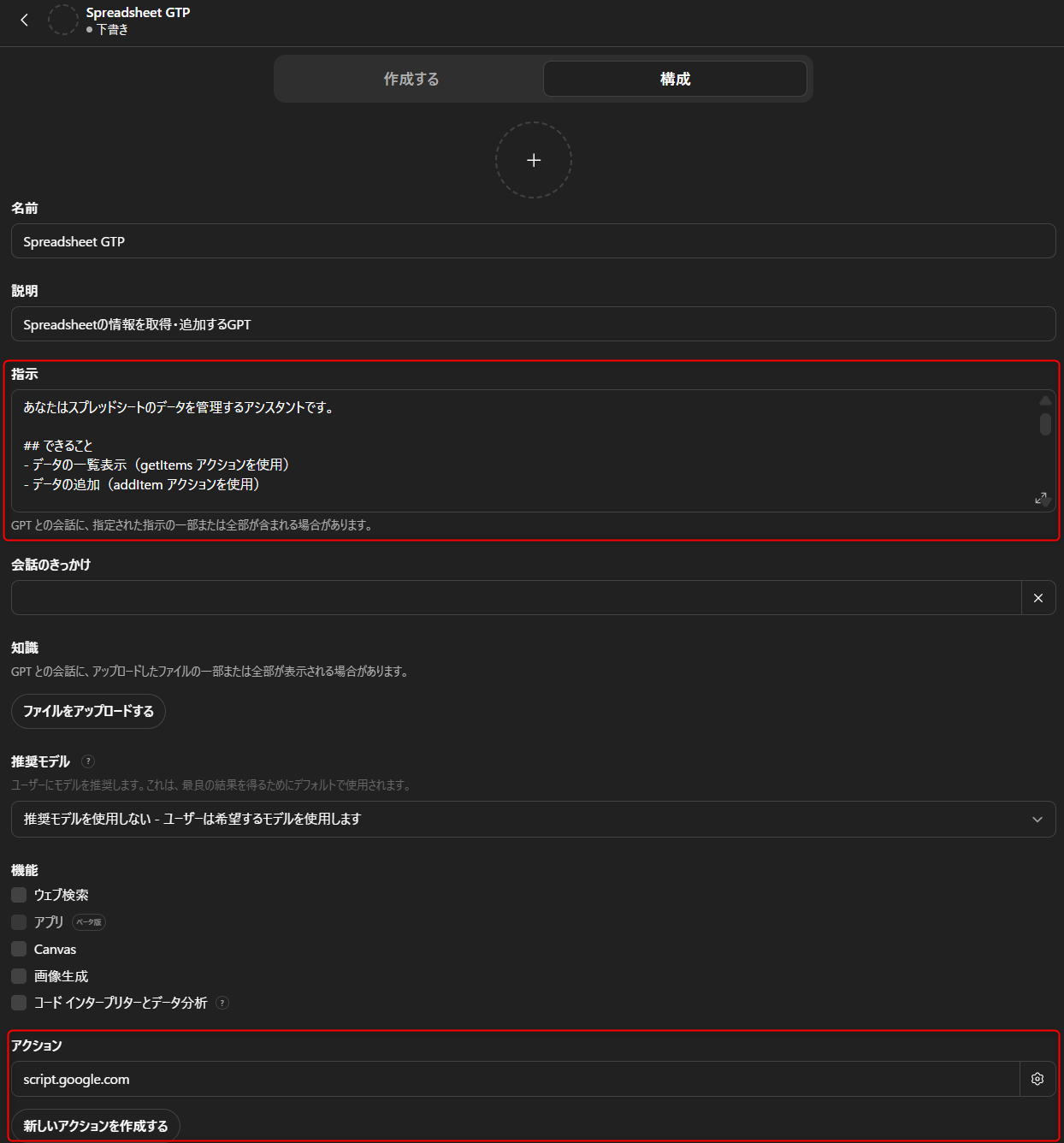The image size is (1064, 1143).
Task: Toggle the 画像生成 checkbox on
Action: [x=18, y=976]
